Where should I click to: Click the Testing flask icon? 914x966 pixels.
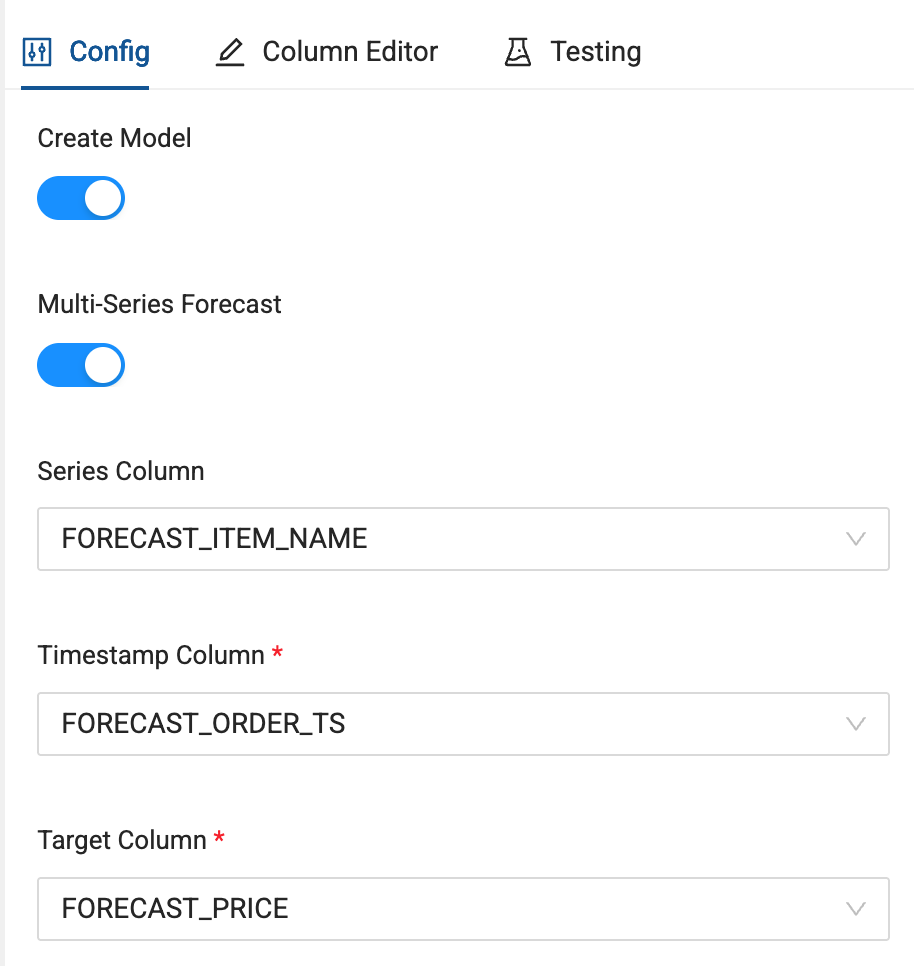(x=517, y=52)
